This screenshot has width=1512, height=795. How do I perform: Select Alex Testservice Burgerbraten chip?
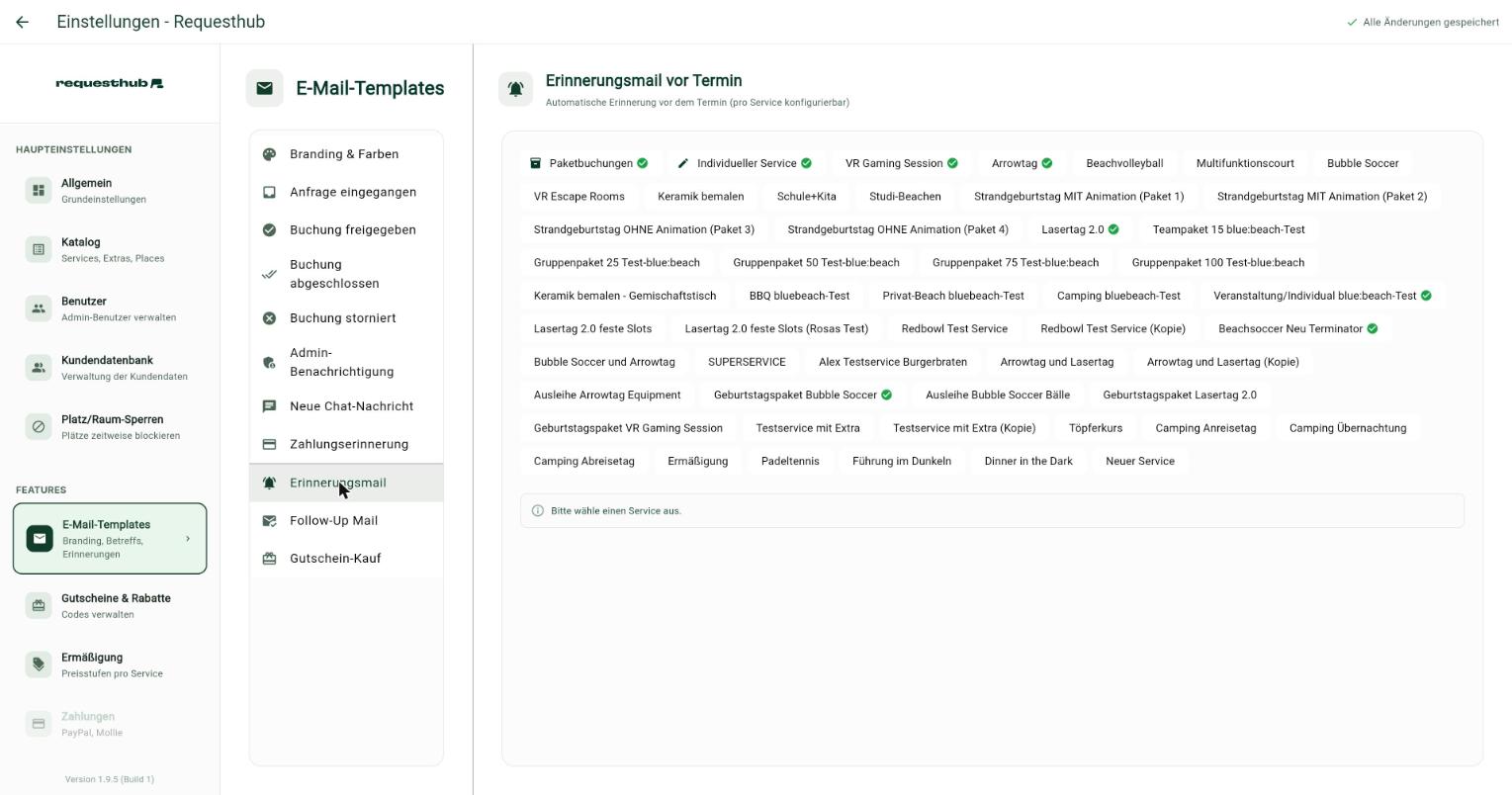893,362
